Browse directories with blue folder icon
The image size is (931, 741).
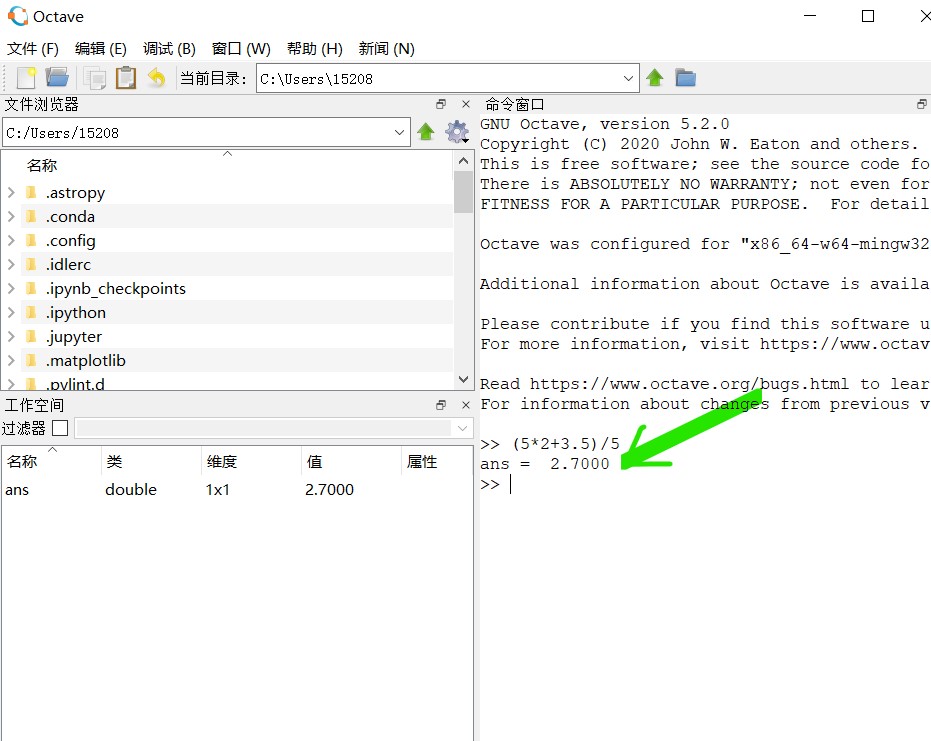pos(685,78)
